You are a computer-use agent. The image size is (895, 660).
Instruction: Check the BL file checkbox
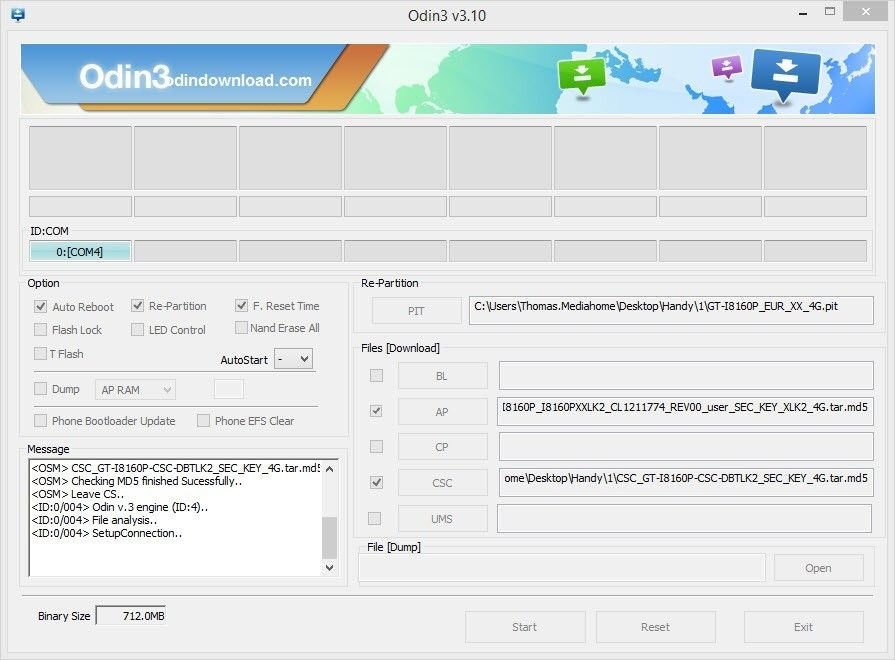(376, 375)
